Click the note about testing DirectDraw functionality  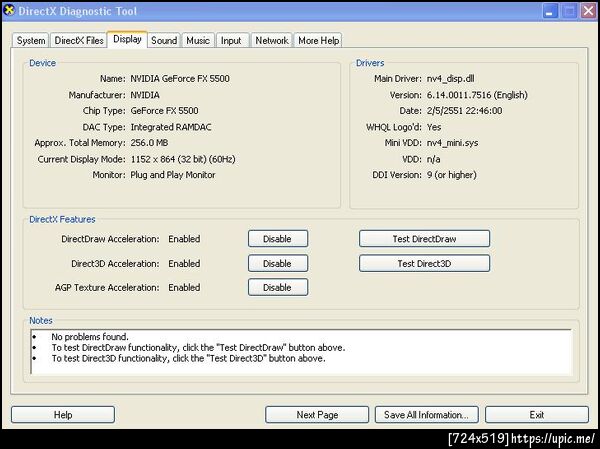[198, 348]
